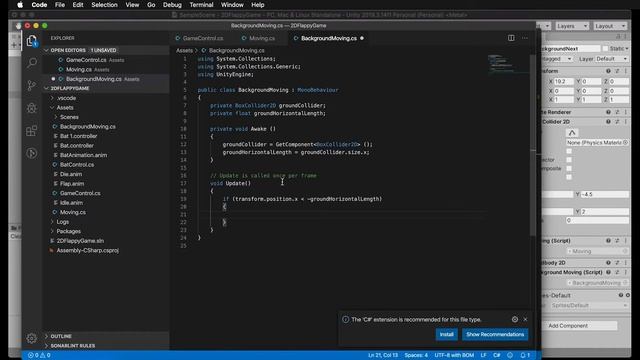Open BatControl.cs in the Explorer tree
The image size is (640, 360).
coord(77,164)
